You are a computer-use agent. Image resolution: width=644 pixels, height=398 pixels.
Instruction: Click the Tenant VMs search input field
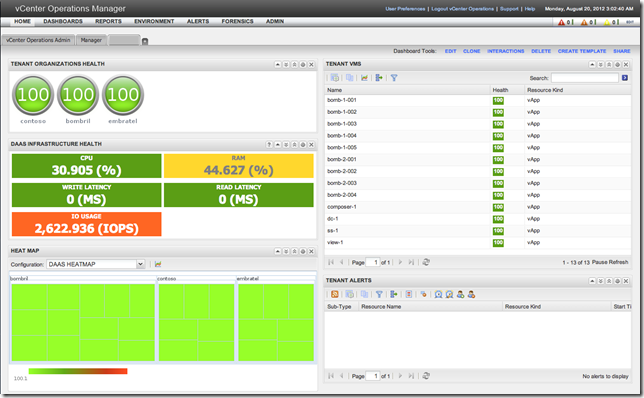[x=584, y=78]
